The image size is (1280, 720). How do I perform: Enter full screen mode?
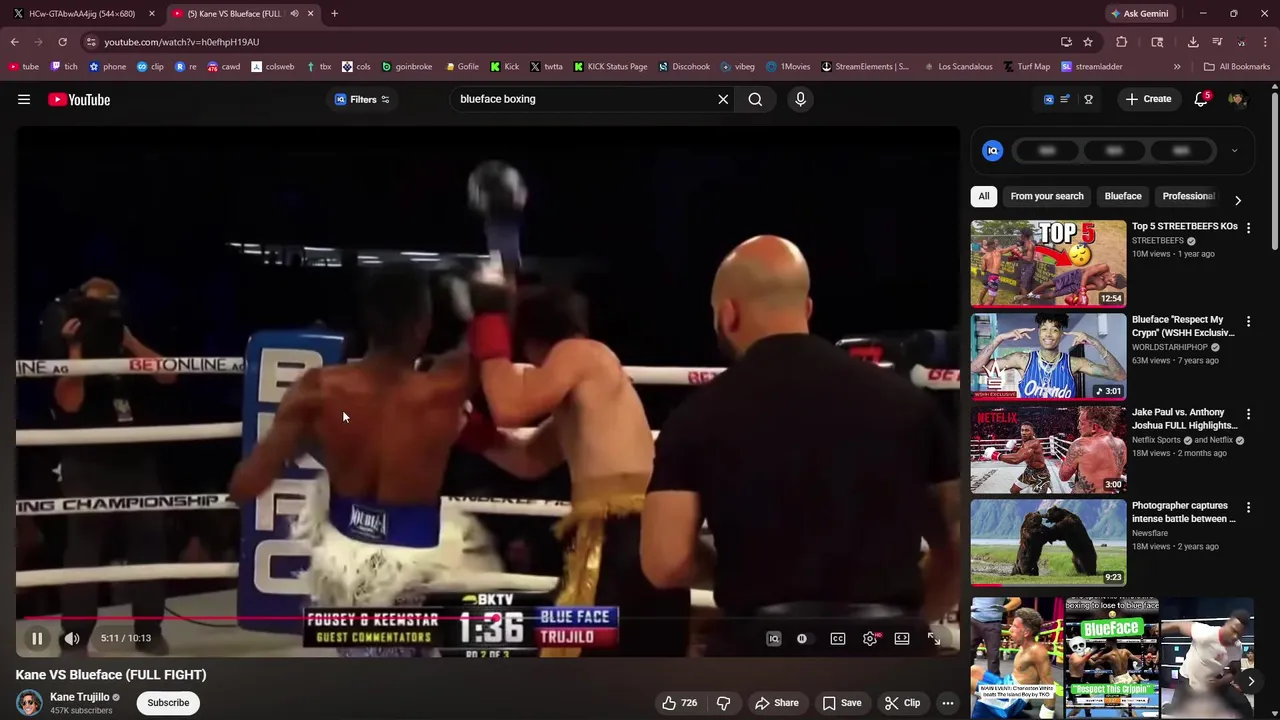tap(934, 639)
